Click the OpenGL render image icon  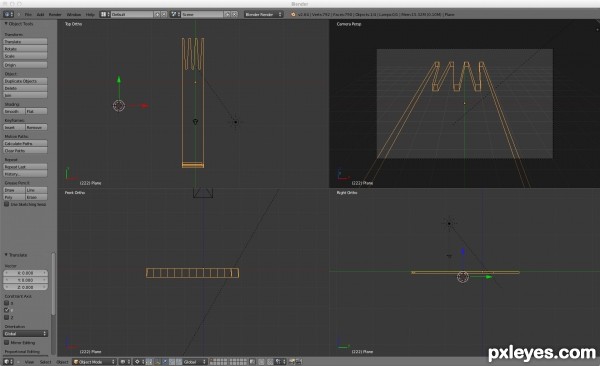(x=292, y=362)
